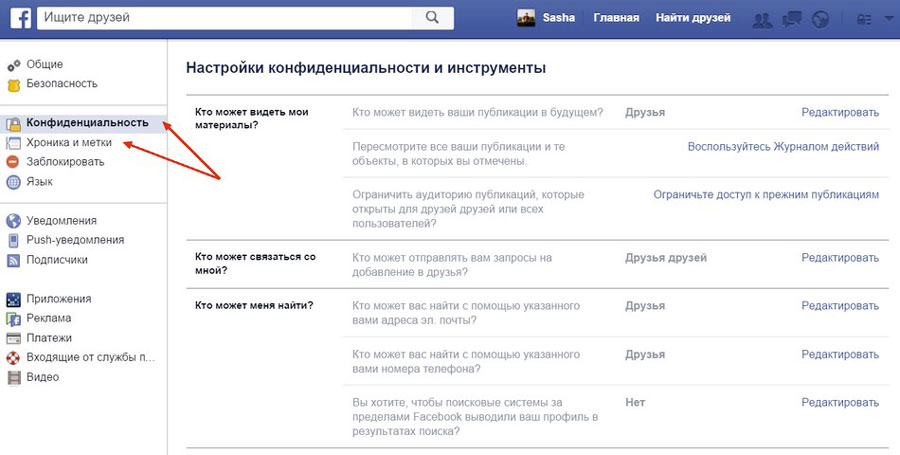This screenshot has height=455, width=900.
Task: Click the Язык globe icon
Action: pyautogui.click(x=14, y=182)
